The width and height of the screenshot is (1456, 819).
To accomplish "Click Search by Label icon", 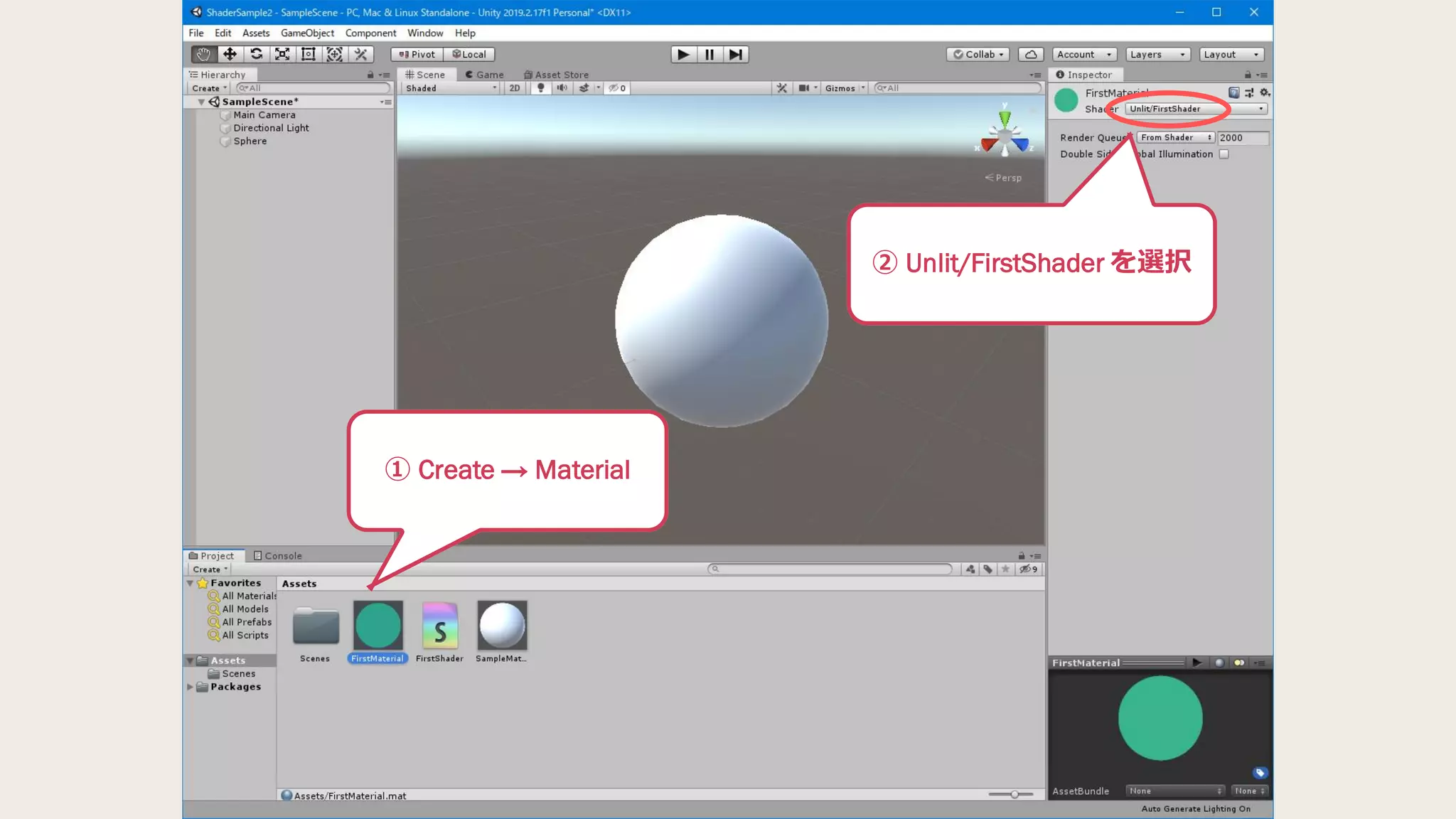I will tap(987, 569).
